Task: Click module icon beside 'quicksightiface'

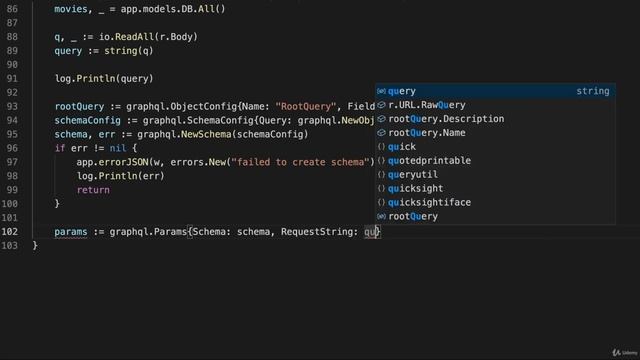Action: pyautogui.click(x=381, y=202)
